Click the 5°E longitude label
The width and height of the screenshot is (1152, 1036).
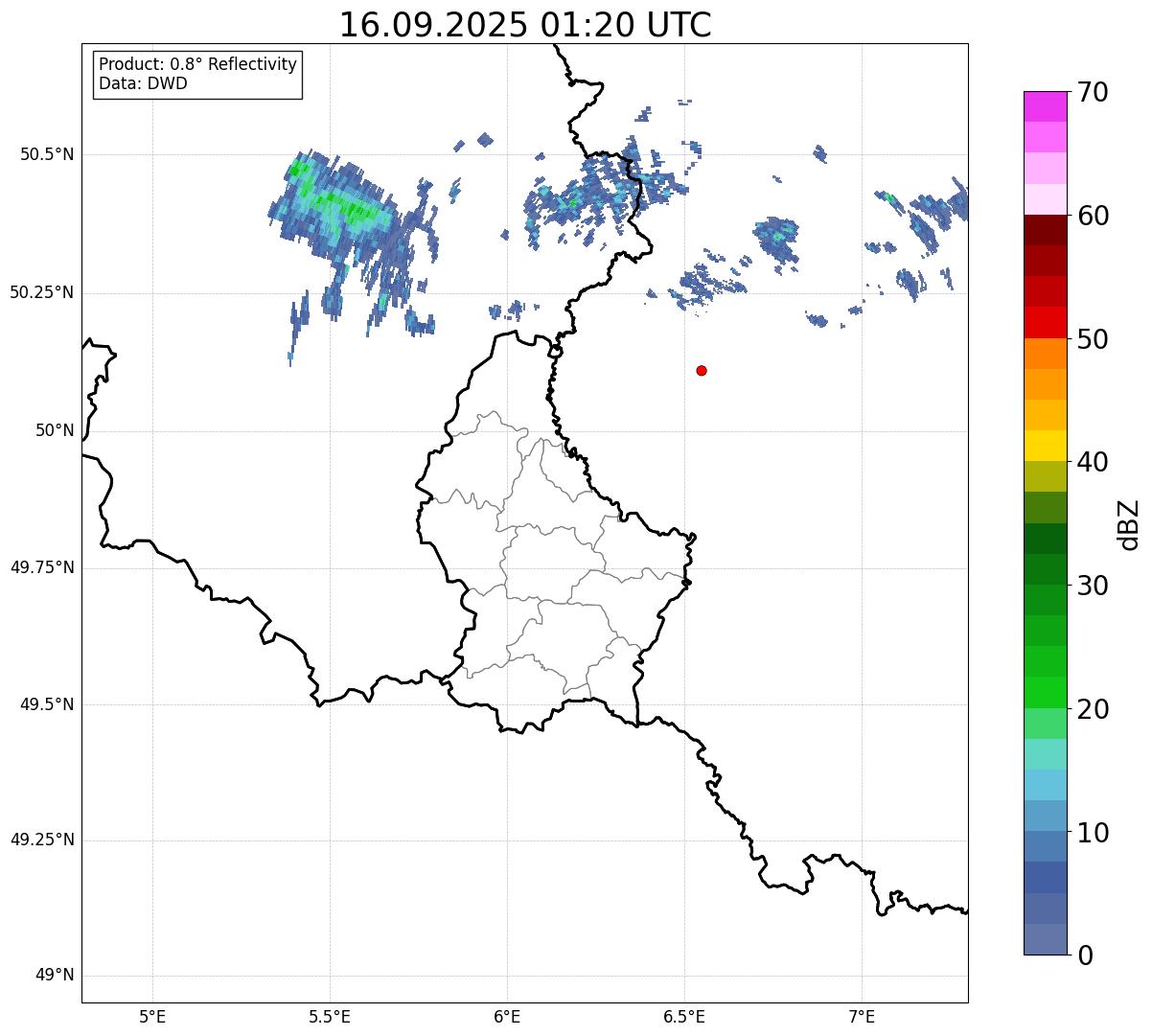152,1016
